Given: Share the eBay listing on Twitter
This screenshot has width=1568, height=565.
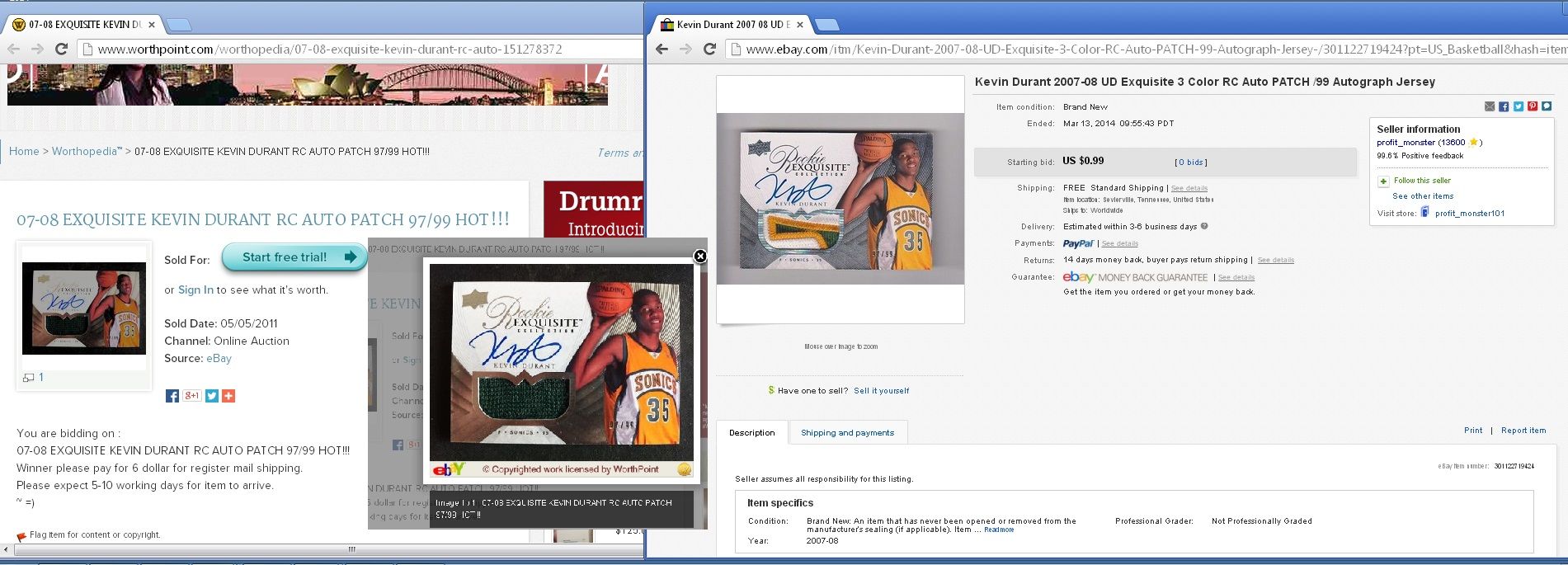Looking at the screenshot, I should point(1518,106).
